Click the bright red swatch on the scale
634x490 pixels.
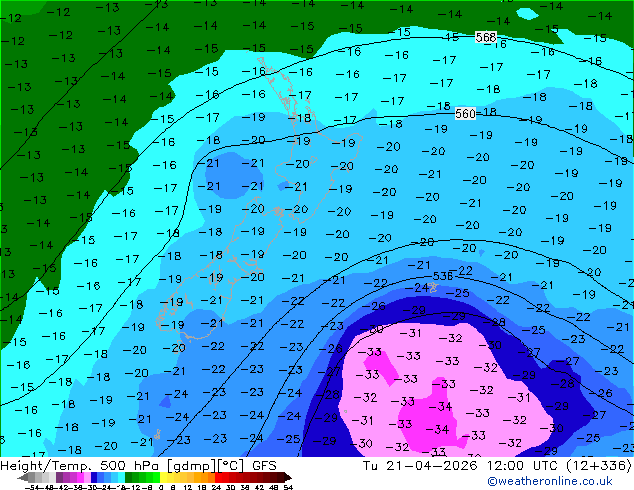pos(218,478)
